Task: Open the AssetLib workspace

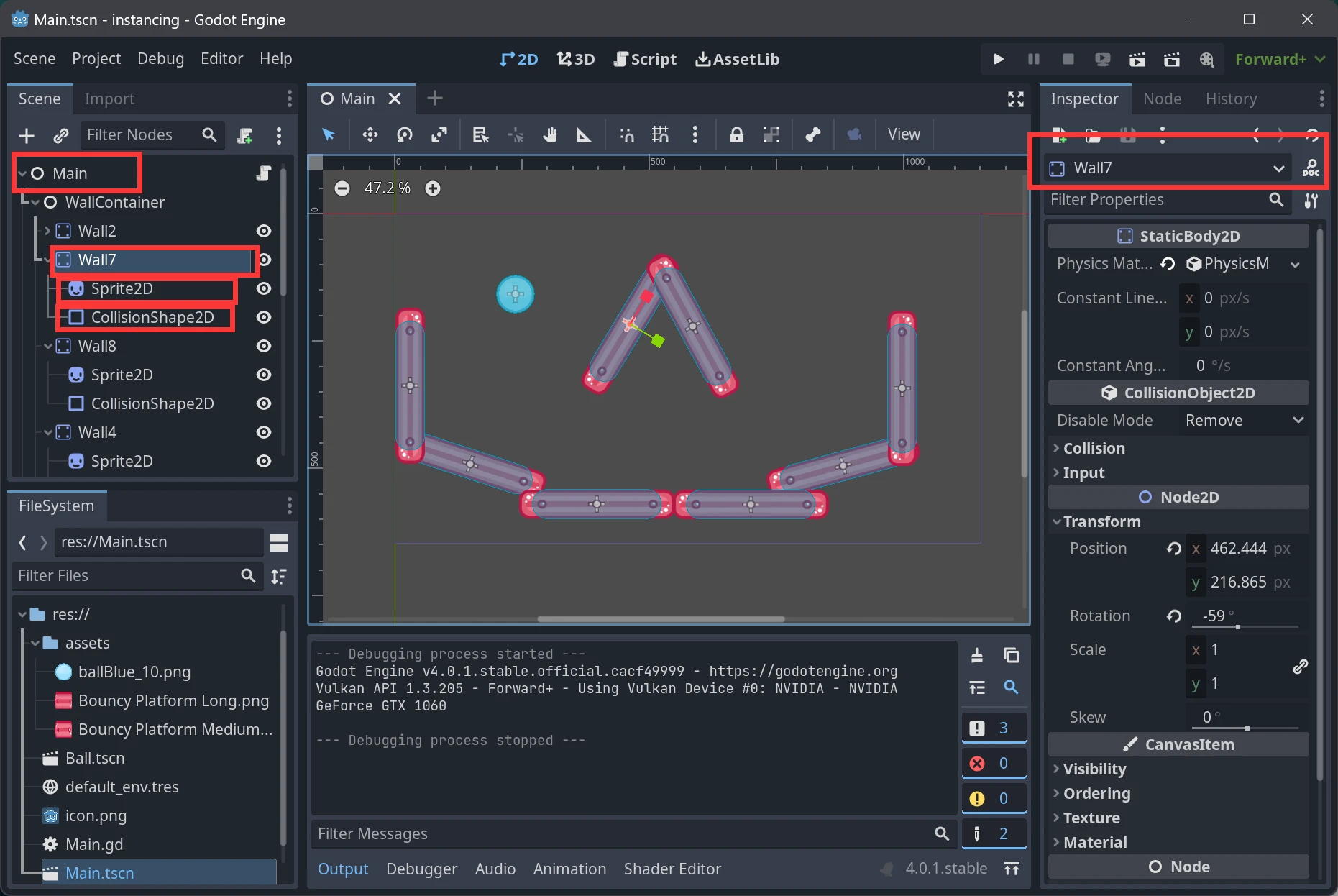Action: point(736,59)
